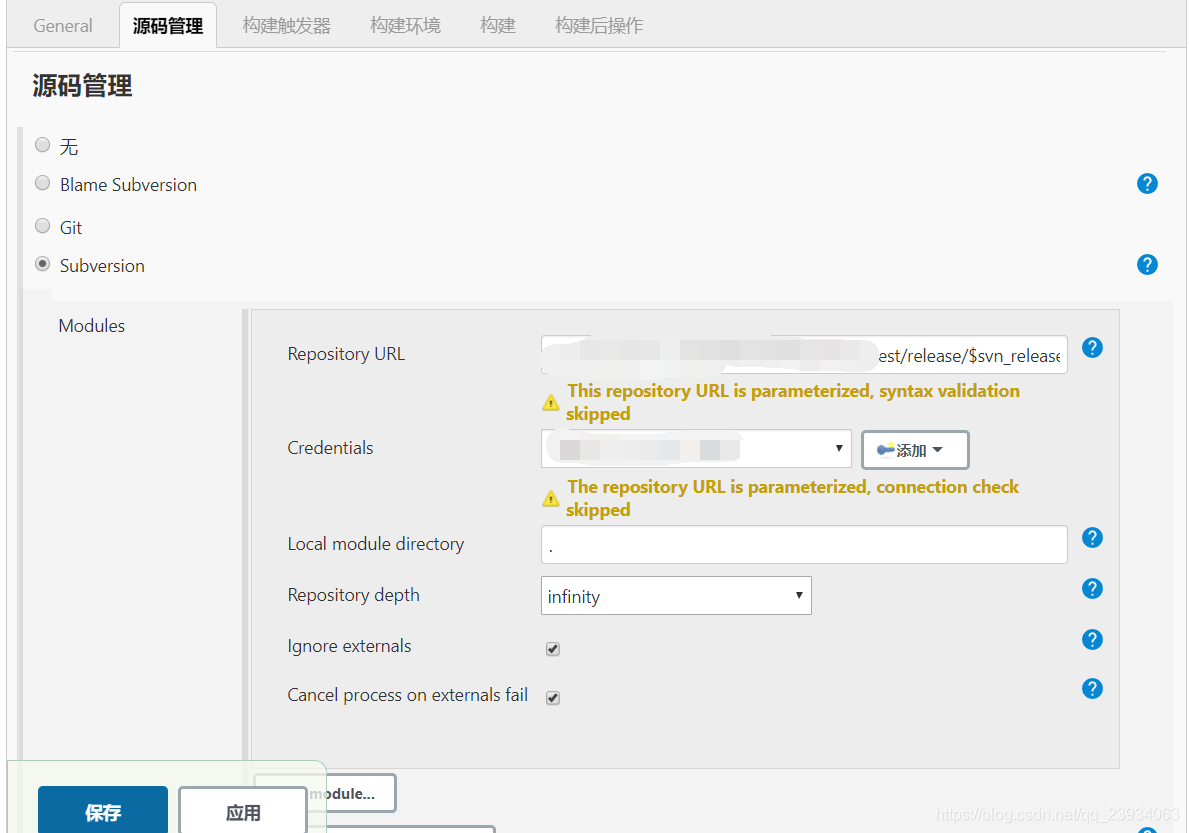Switch to the General tab

tap(63, 26)
